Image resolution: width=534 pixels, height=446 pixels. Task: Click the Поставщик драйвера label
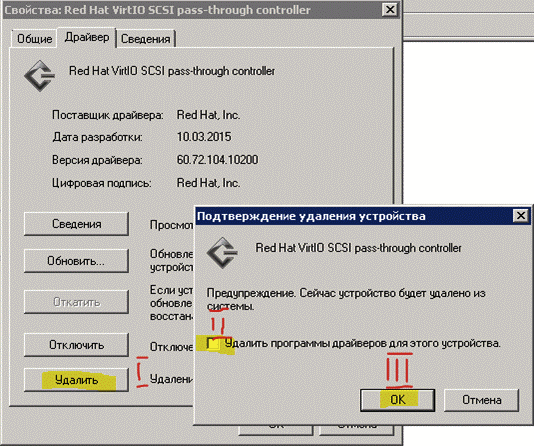[108, 115]
